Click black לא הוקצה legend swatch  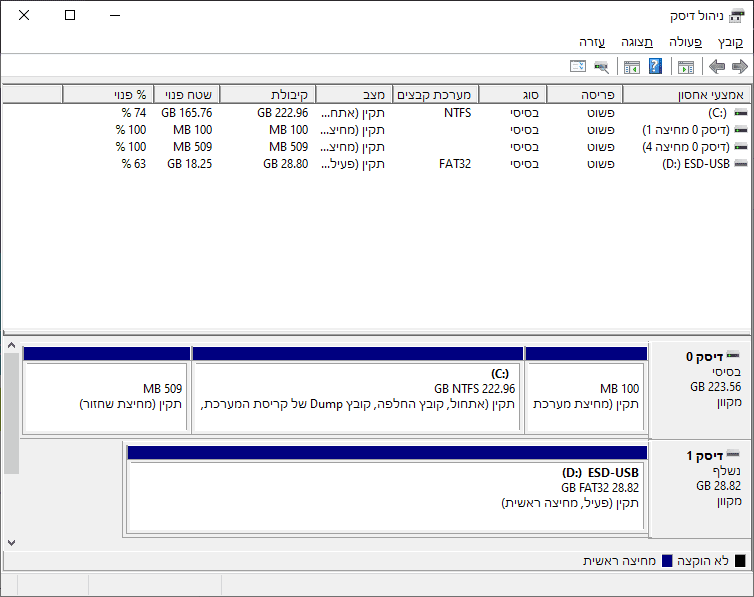[741, 561]
